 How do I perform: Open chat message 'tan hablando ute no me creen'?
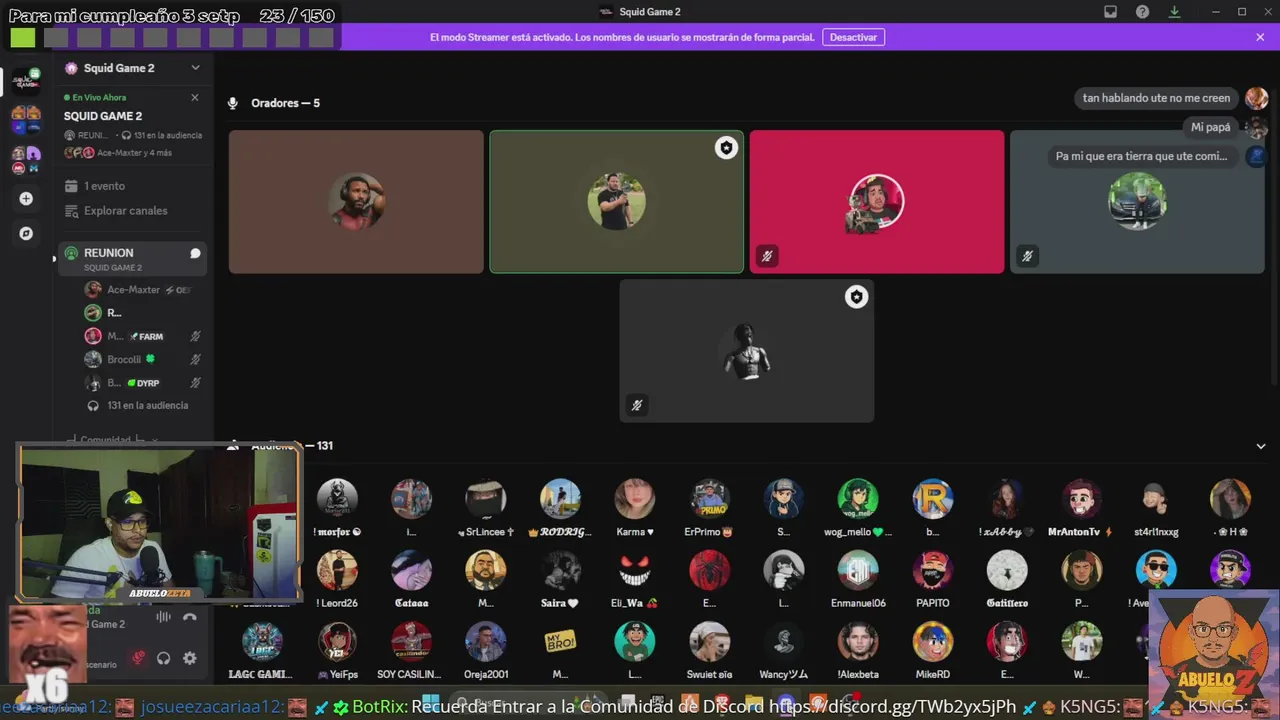(x=1156, y=98)
